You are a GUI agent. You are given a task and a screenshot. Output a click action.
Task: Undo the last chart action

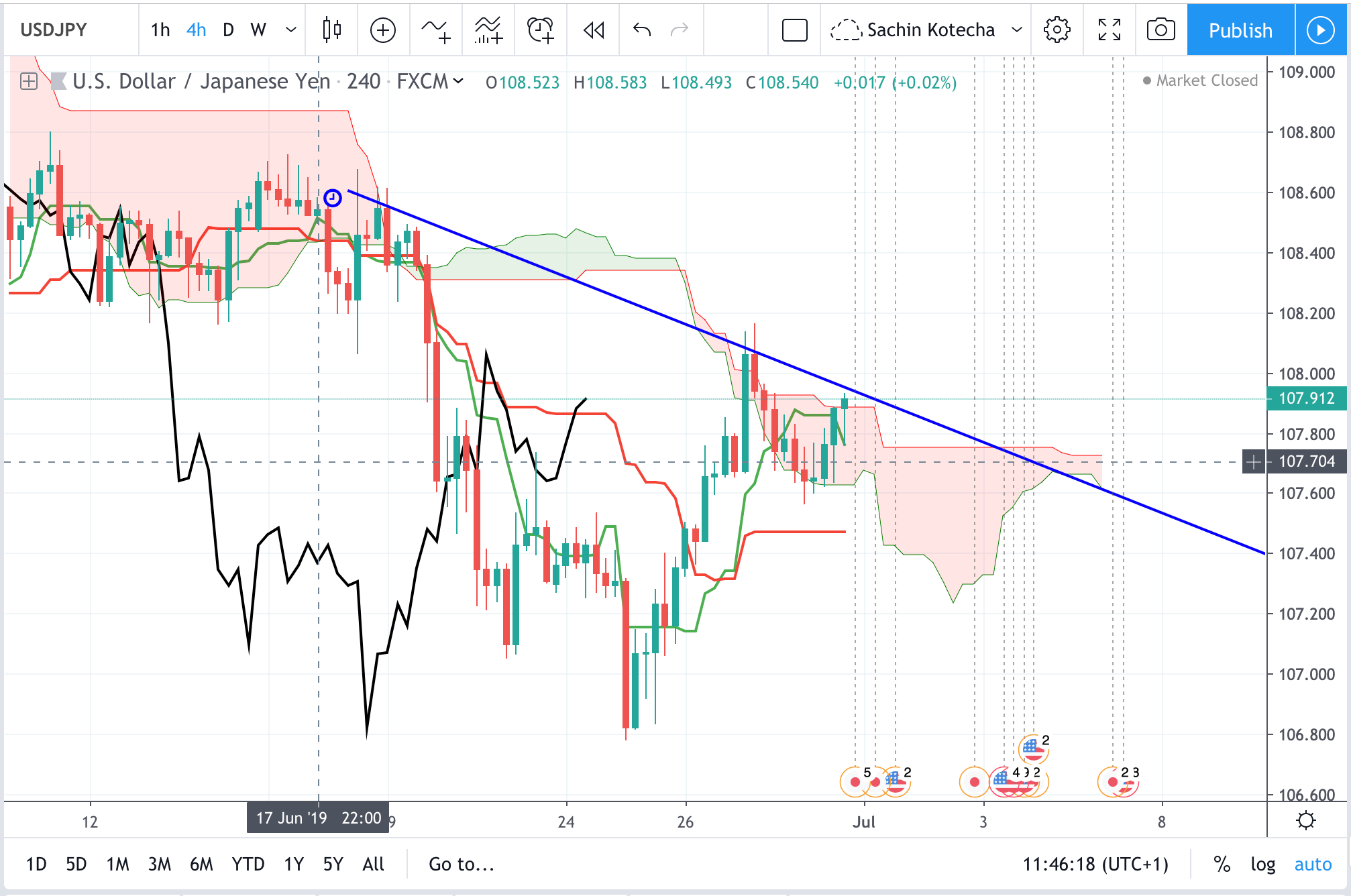point(642,30)
